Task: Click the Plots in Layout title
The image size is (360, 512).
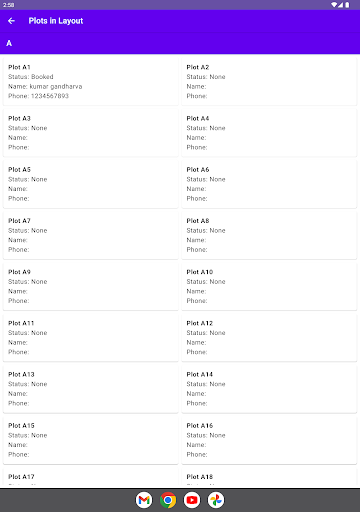Action: 56,21
